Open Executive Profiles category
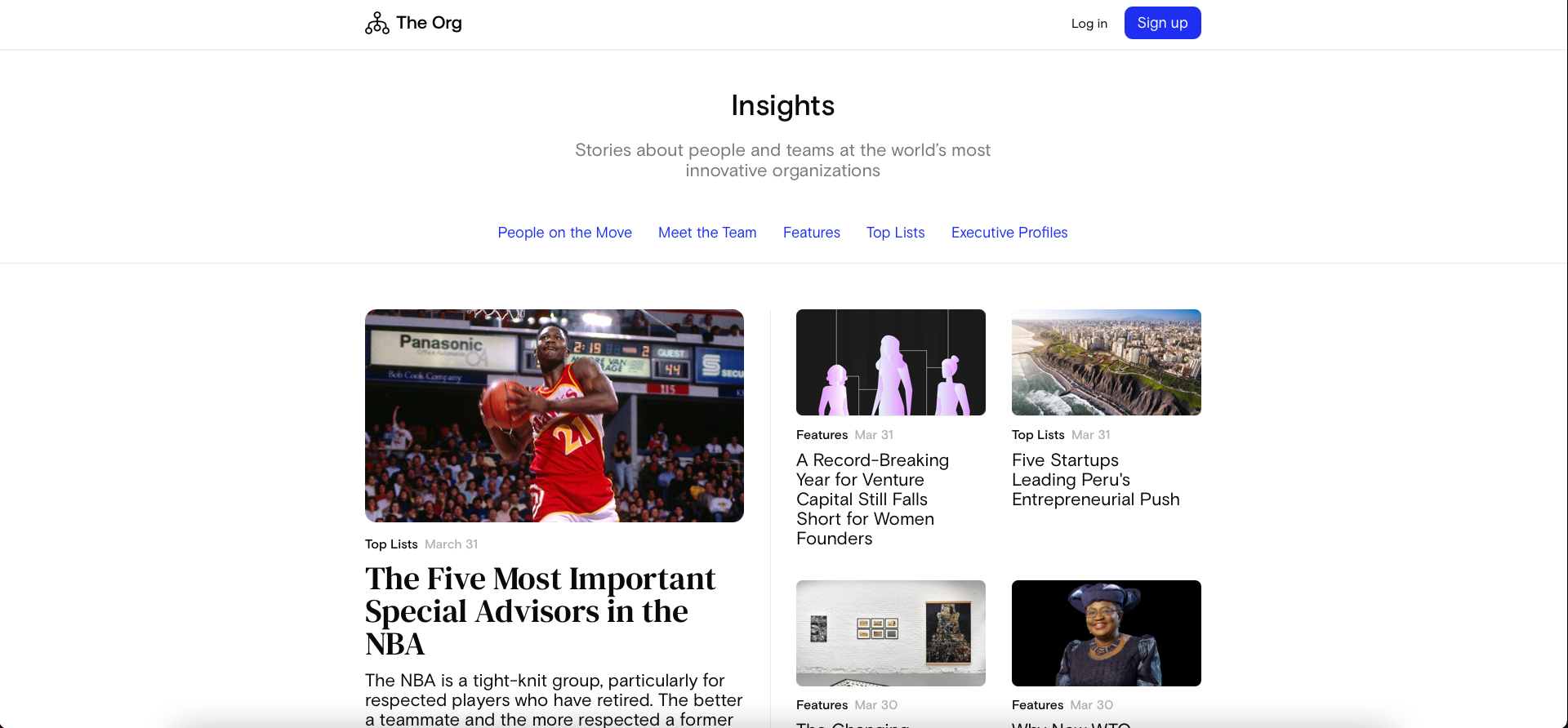Screen dimensions: 1568x728 pyautogui.click(x=1009, y=233)
